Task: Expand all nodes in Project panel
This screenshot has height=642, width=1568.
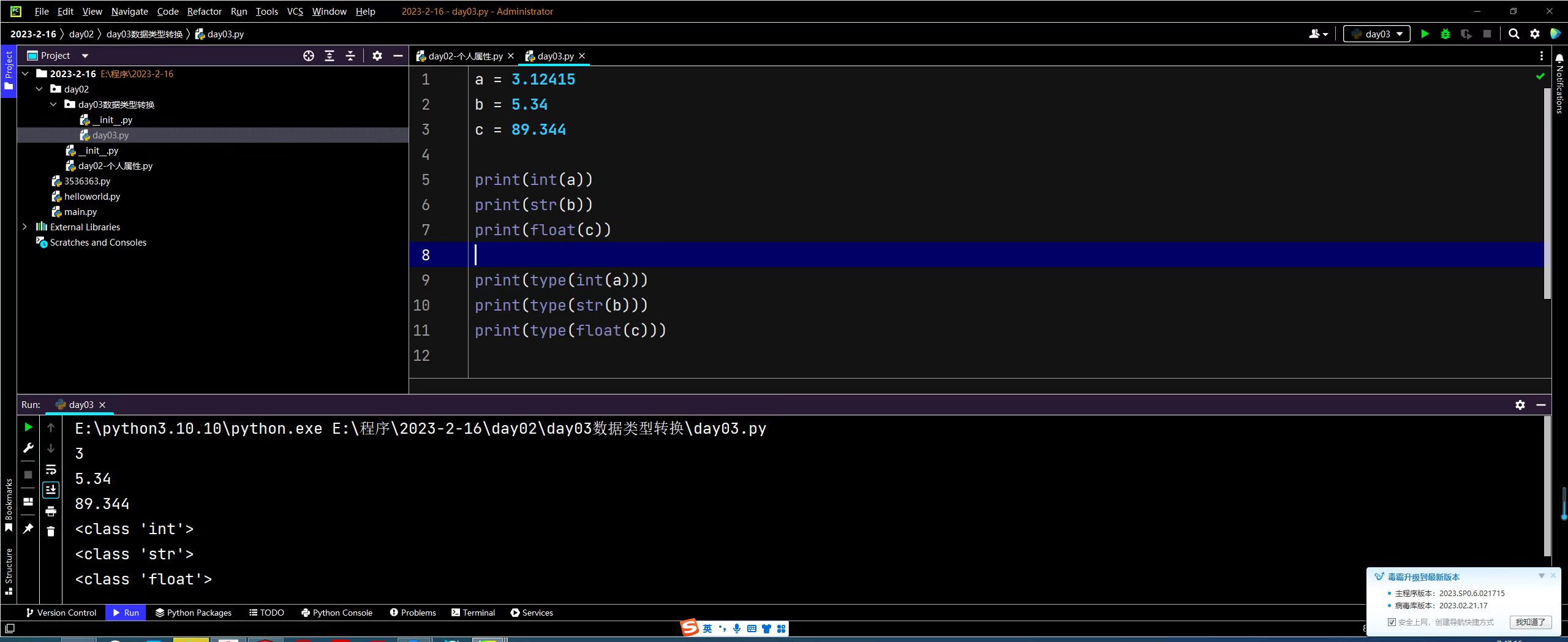Action: click(x=330, y=56)
